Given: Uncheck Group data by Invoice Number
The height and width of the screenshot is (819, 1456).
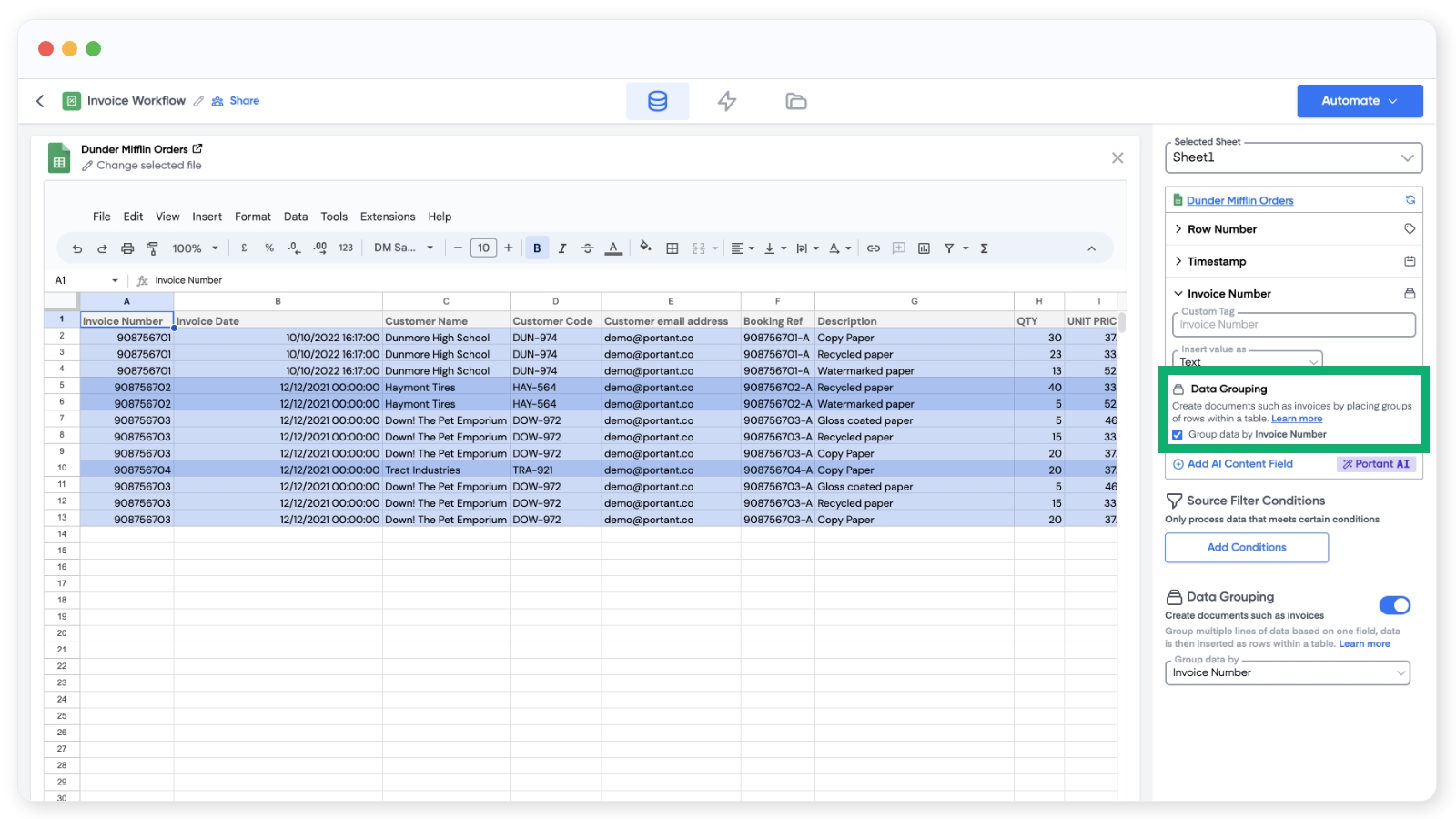Looking at the screenshot, I should pyautogui.click(x=1178, y=435).
